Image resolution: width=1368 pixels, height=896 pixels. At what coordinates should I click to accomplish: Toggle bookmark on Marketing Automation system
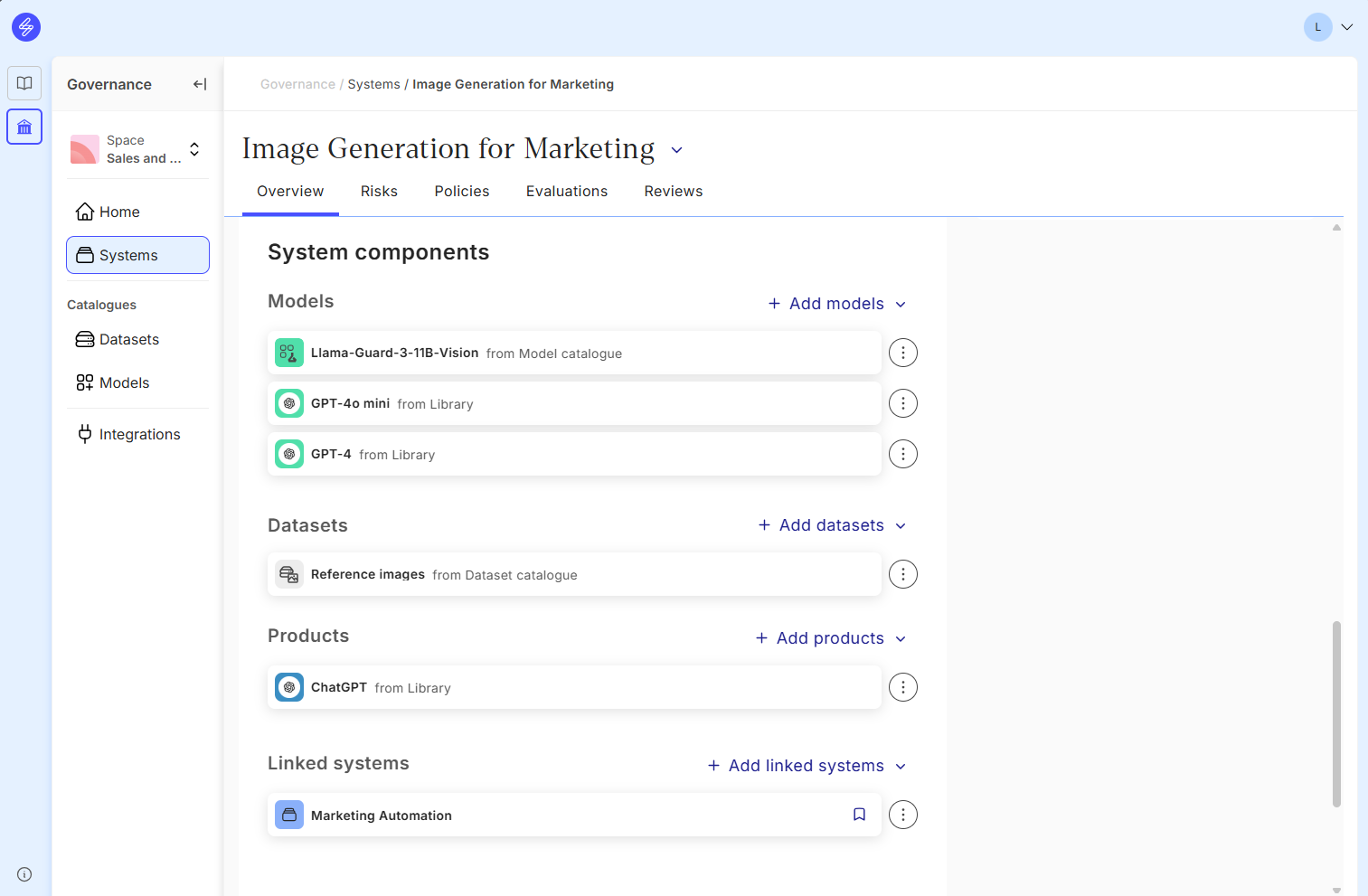(x=859, y=815)
